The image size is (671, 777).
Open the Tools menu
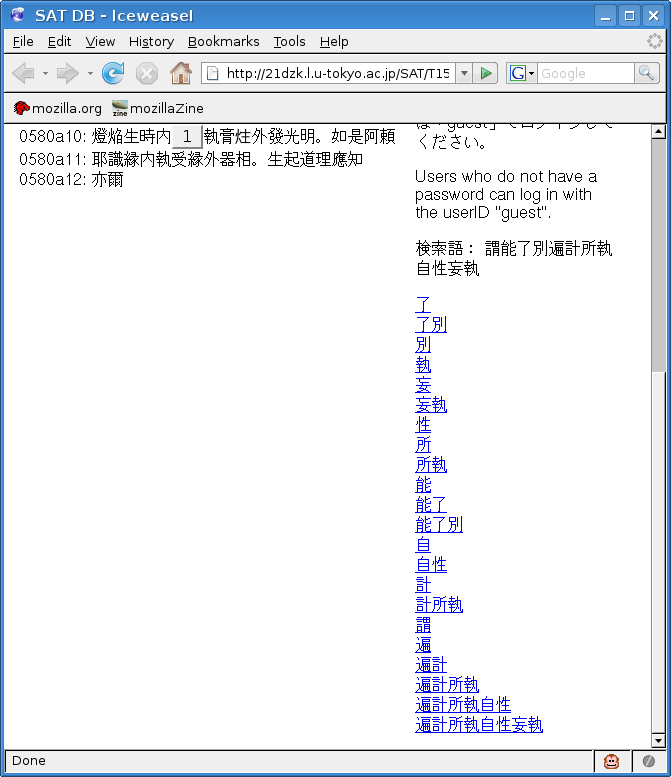tap(289, 42)
